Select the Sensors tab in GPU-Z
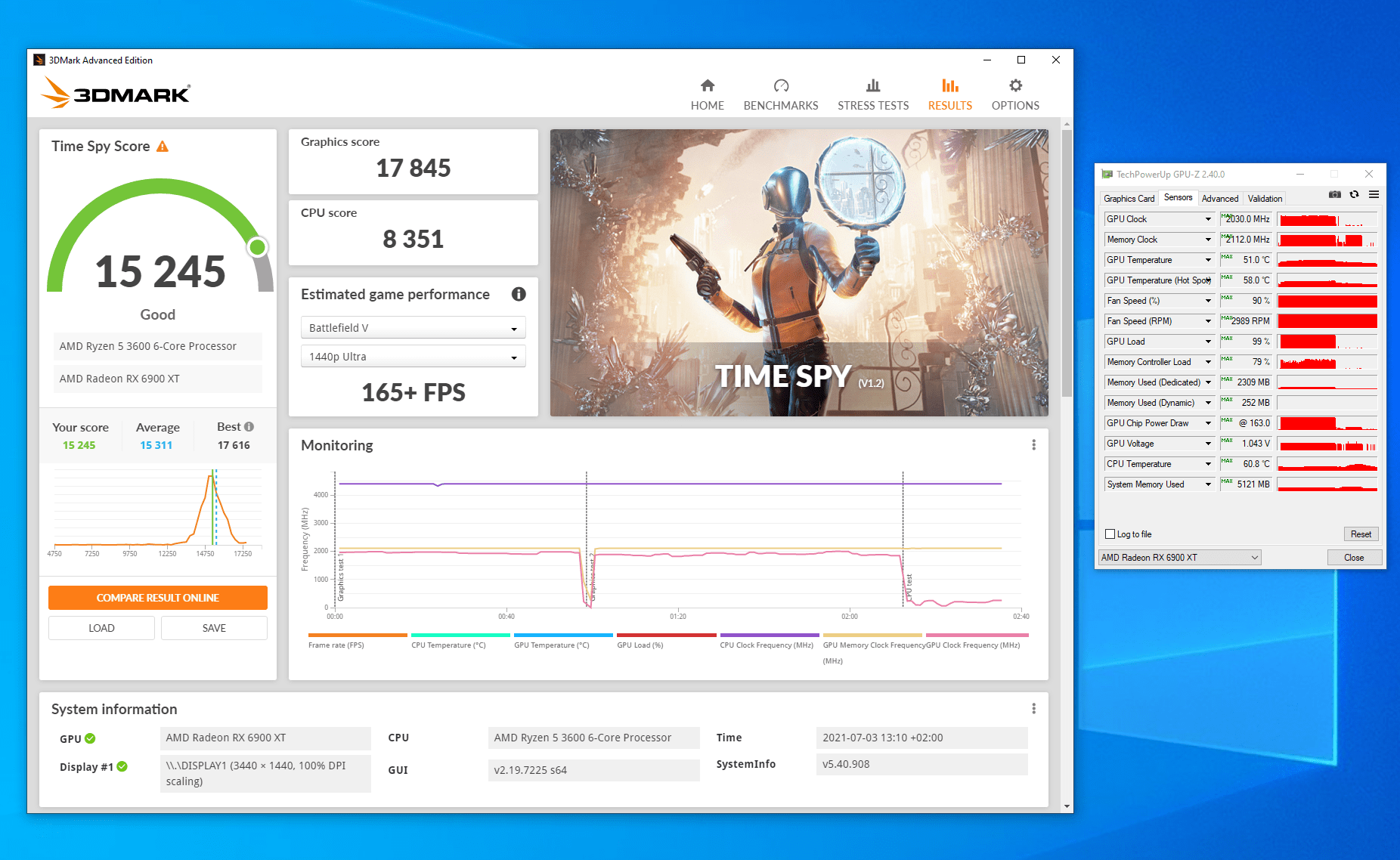 click(1178, 197)
